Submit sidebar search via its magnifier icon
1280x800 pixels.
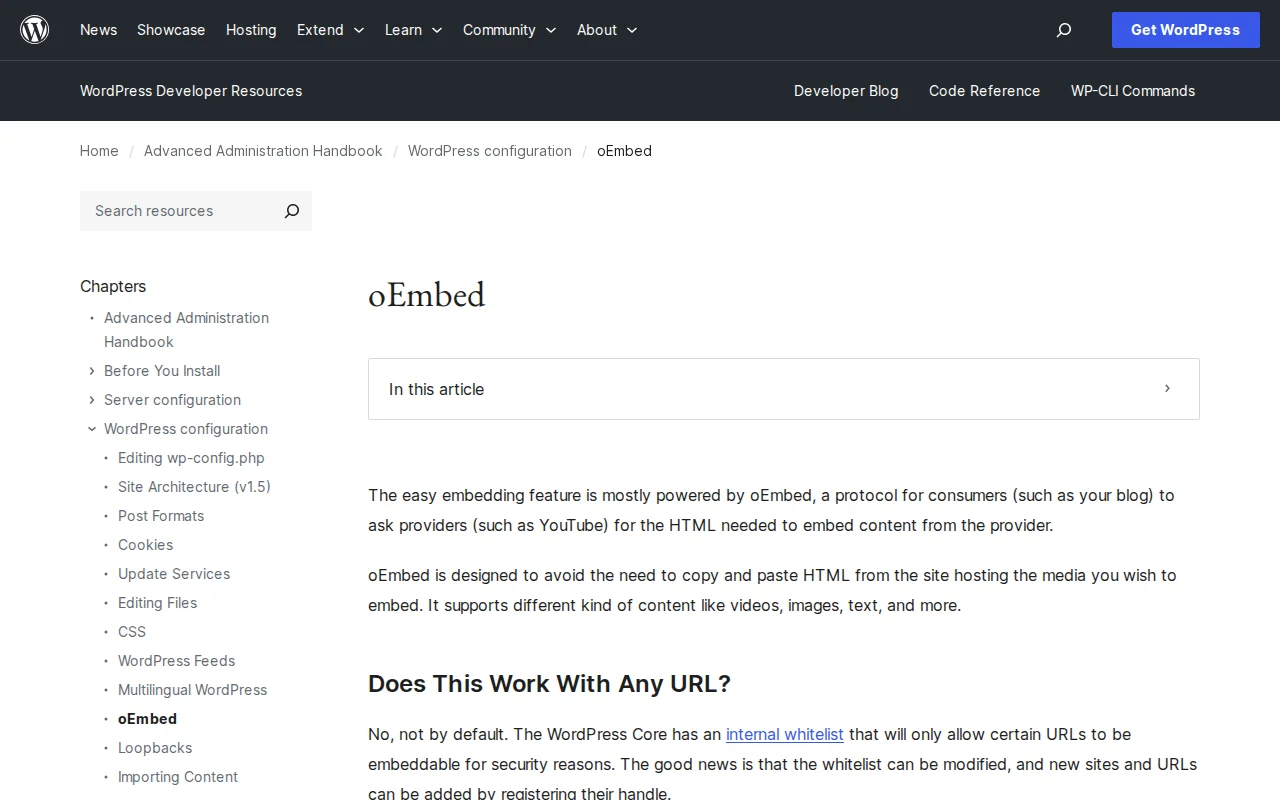(x=291, y=211)
